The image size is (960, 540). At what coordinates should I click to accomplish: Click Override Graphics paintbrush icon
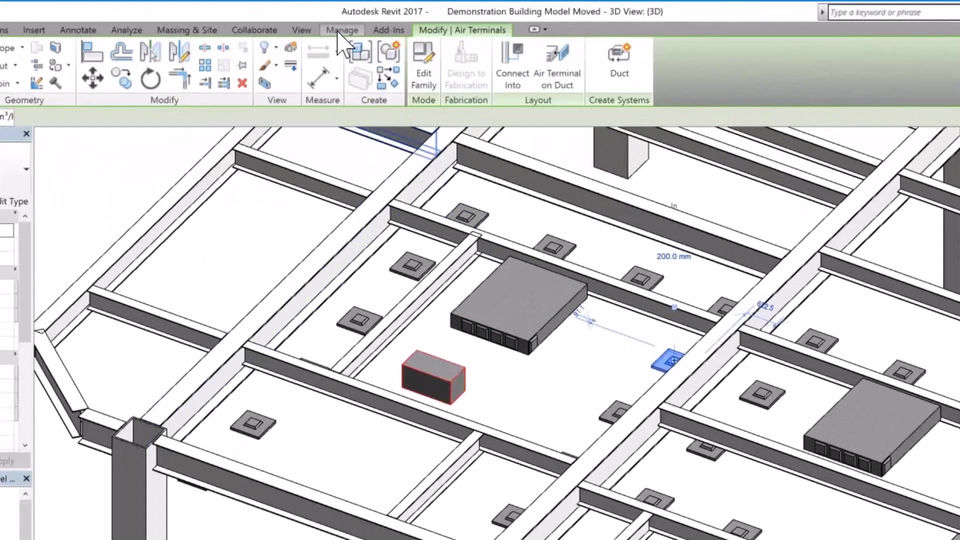pyautogui.click(x=264, y=65)
